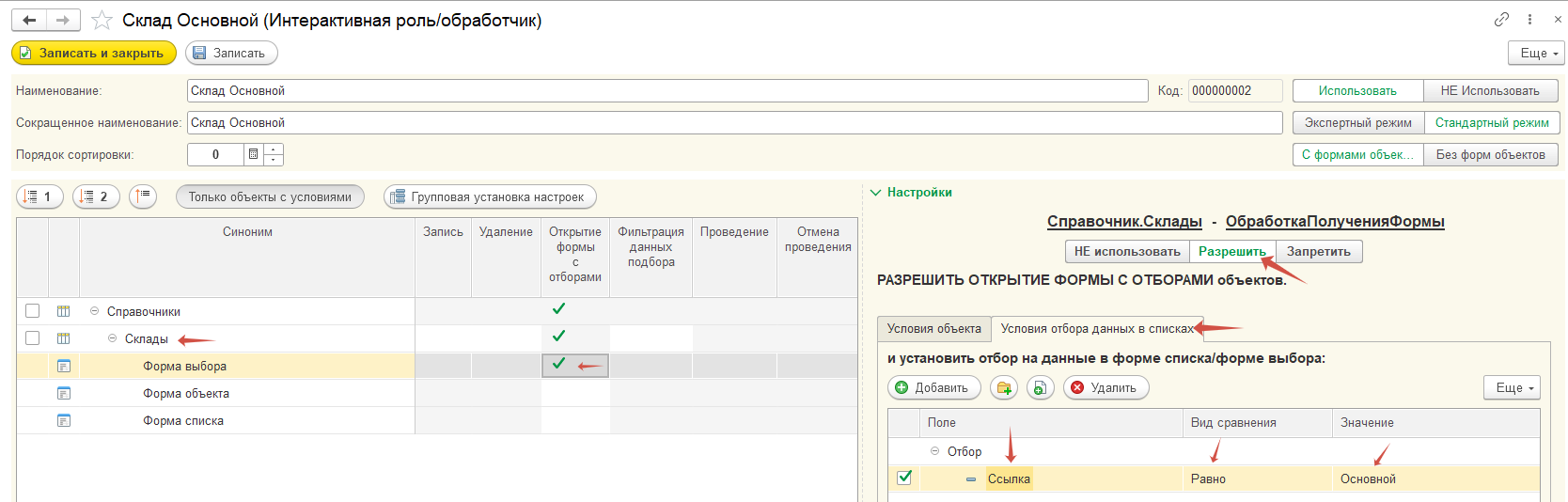Tick the Справочники row checkbox
Screen dimensions: 1568x502
coord(33,311)
